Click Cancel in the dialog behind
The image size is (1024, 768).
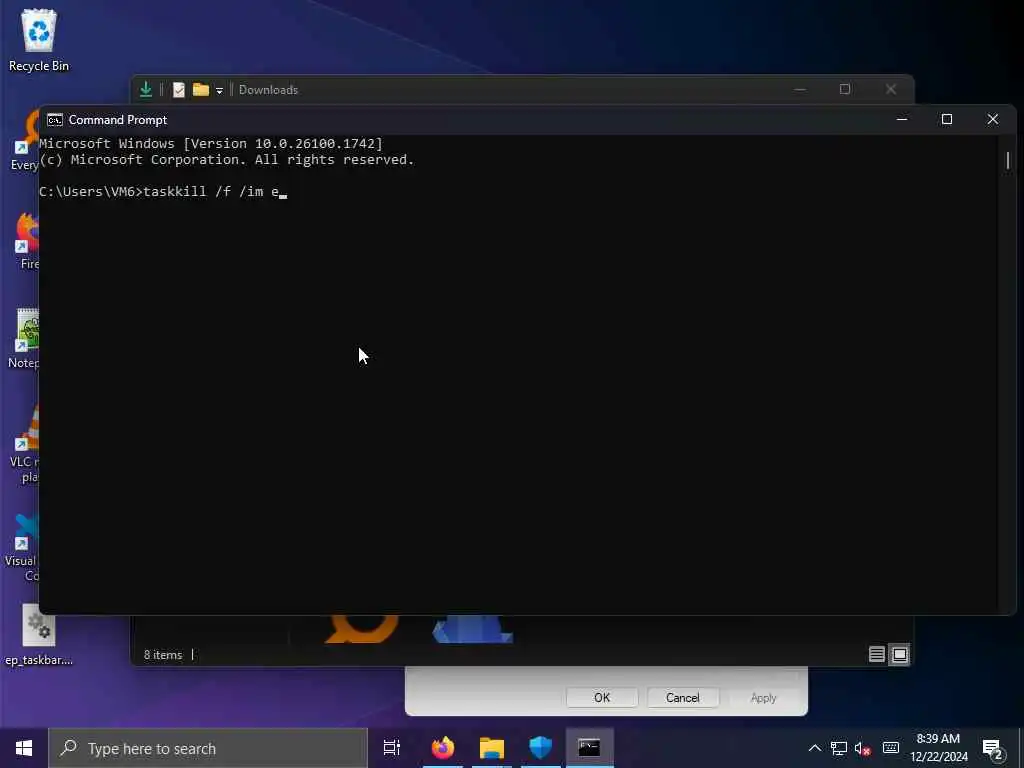682,697
